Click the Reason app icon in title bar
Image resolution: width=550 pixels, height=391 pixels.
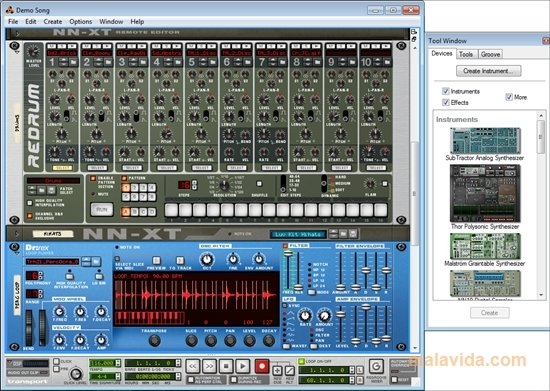tap(9, 10)
